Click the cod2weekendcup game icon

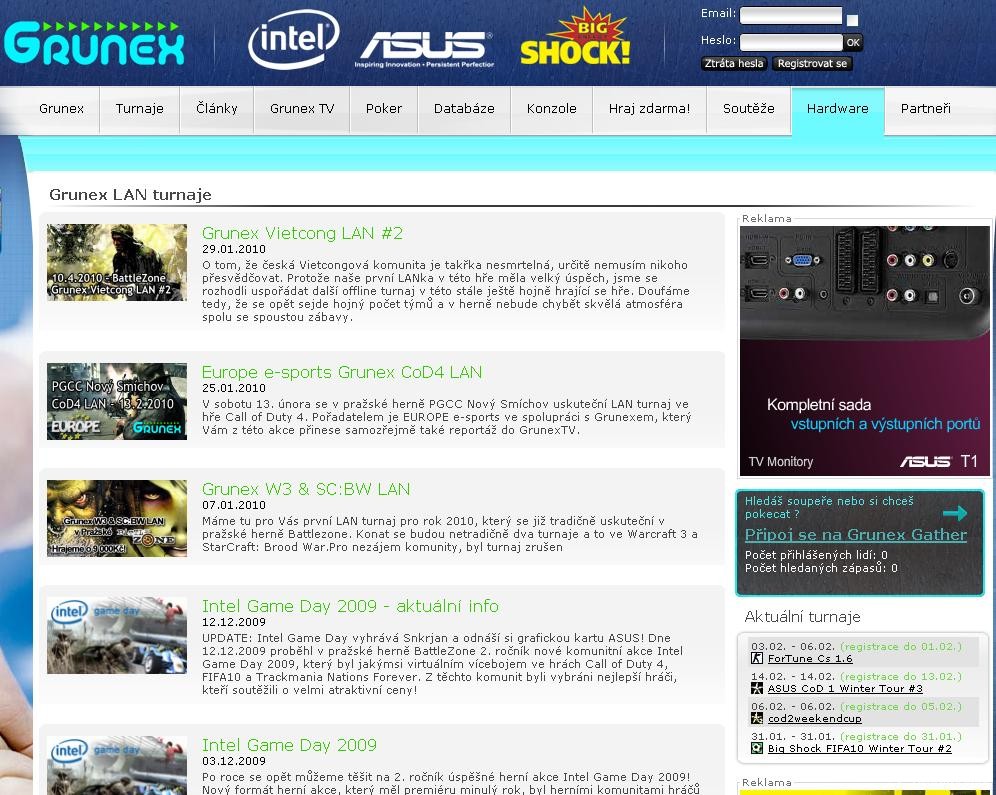tap(757, 718)
